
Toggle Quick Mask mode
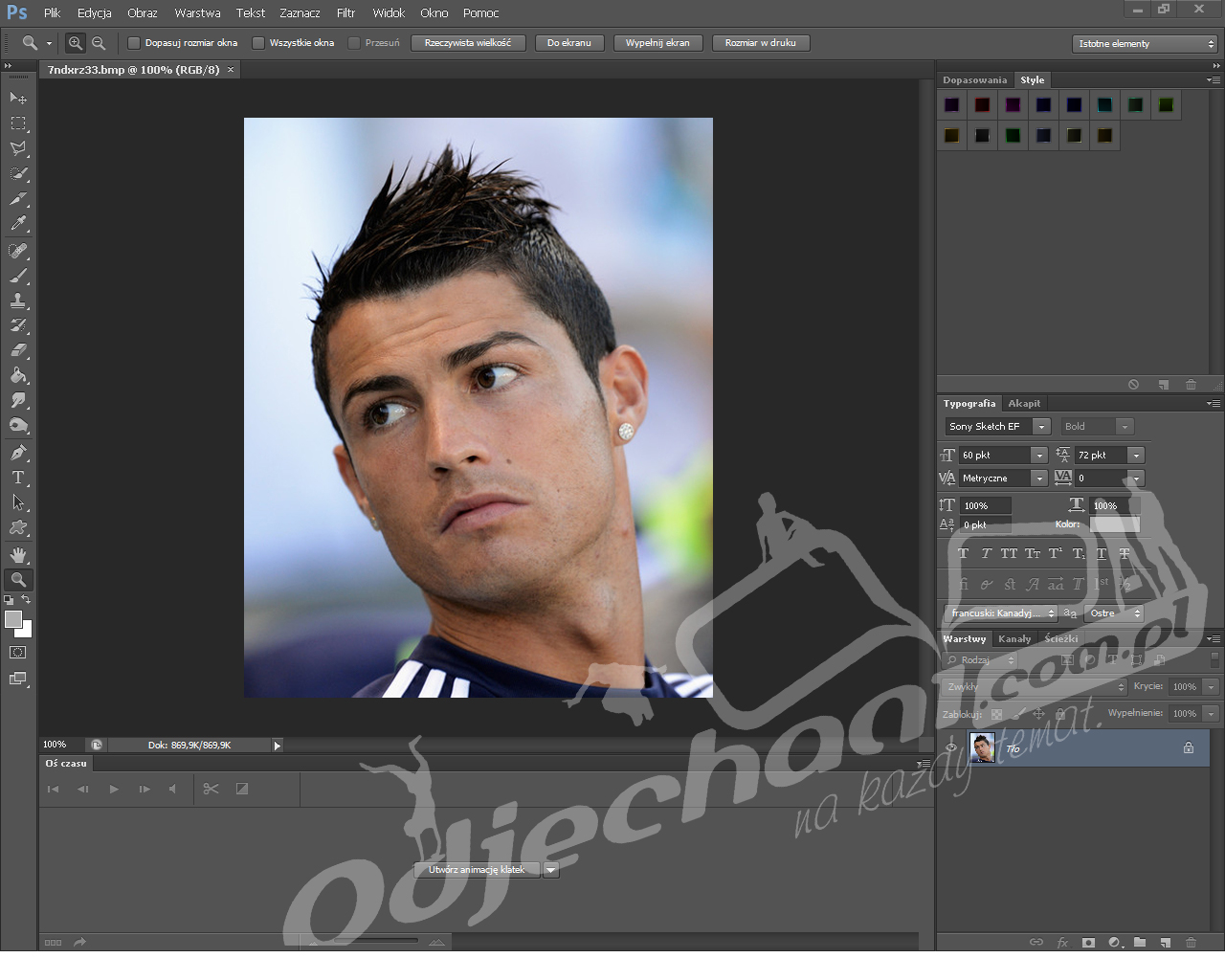point(18,653)
